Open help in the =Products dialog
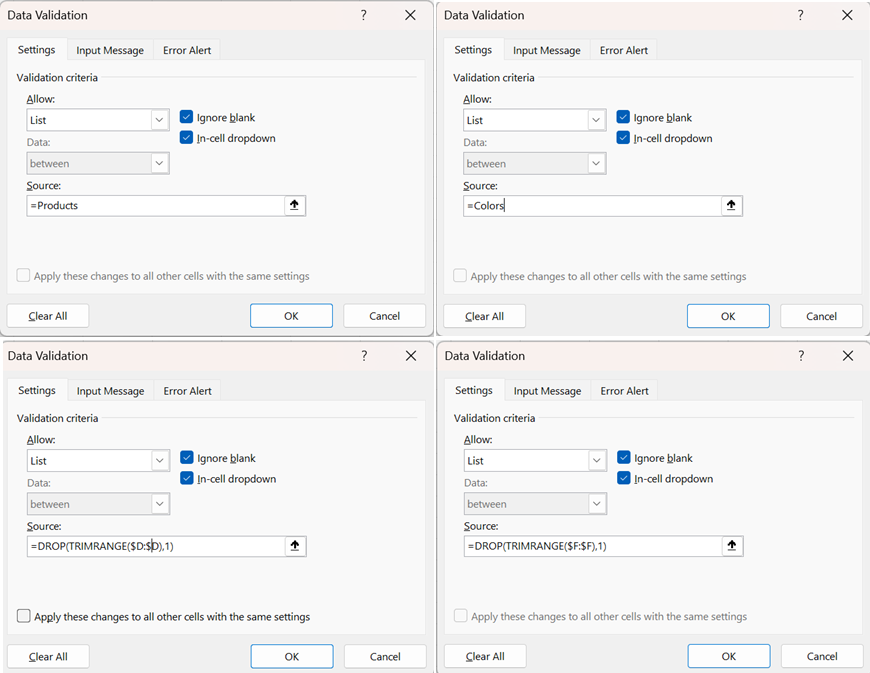This screenshot has width=870, height=673. (363, 15)
